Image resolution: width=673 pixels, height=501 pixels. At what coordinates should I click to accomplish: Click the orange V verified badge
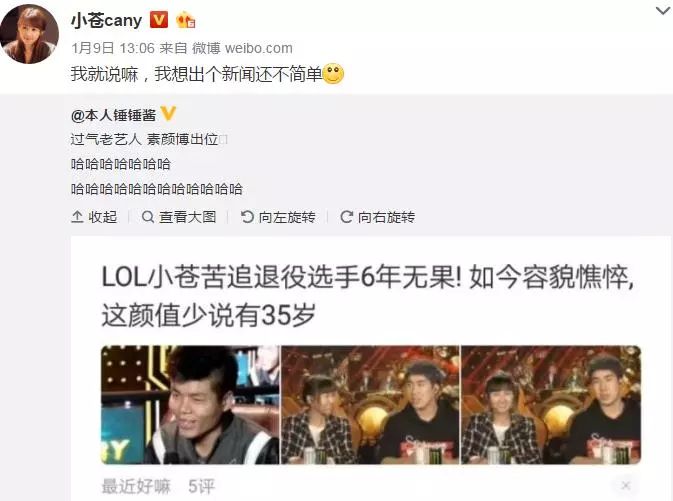point(159,20)
